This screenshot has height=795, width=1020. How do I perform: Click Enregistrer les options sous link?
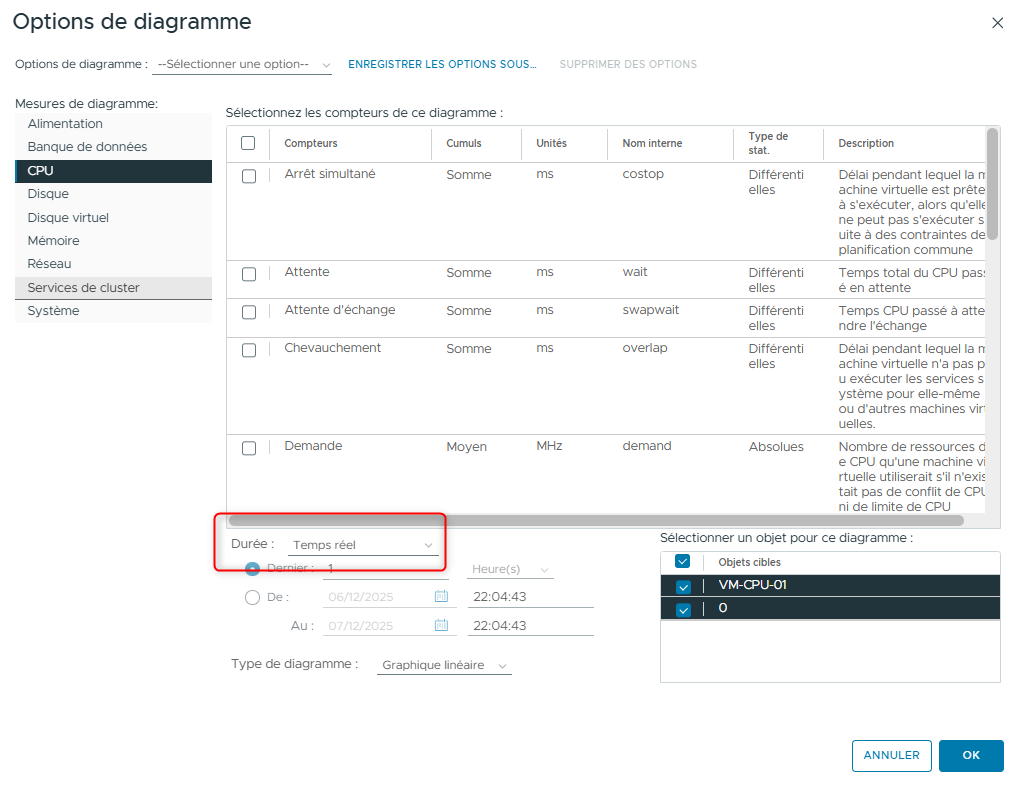[x=442, y=64]
